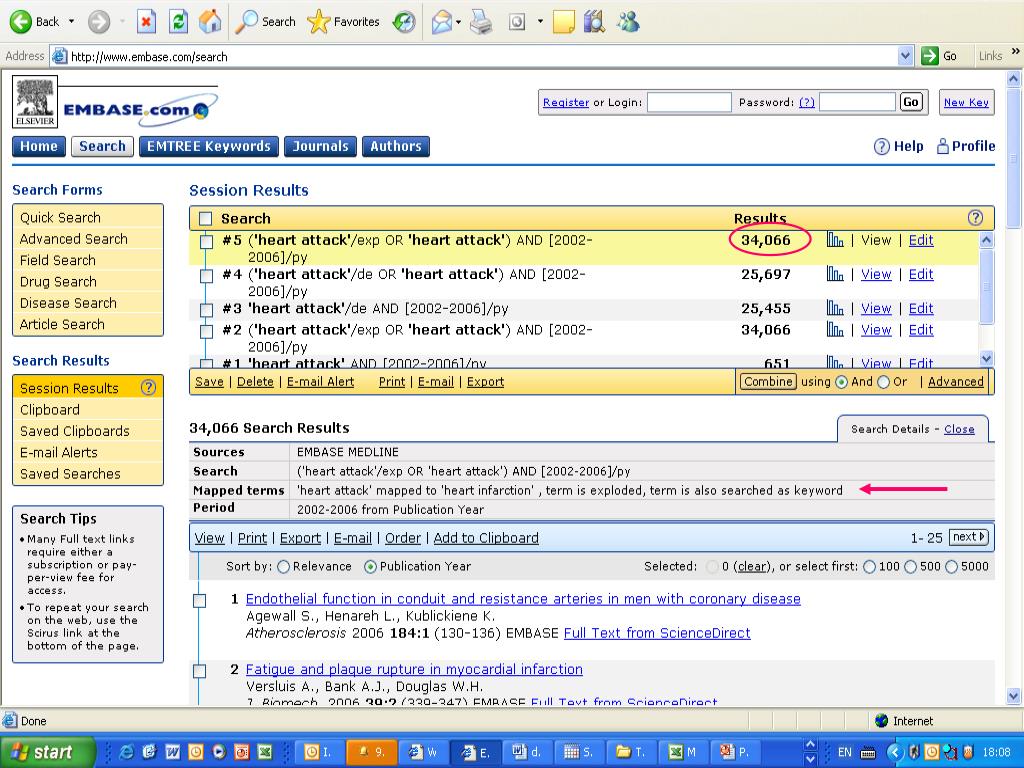1024x768 pixels.
Task: Open the Mail button dropdown arrow
Action: pos(458,22)
